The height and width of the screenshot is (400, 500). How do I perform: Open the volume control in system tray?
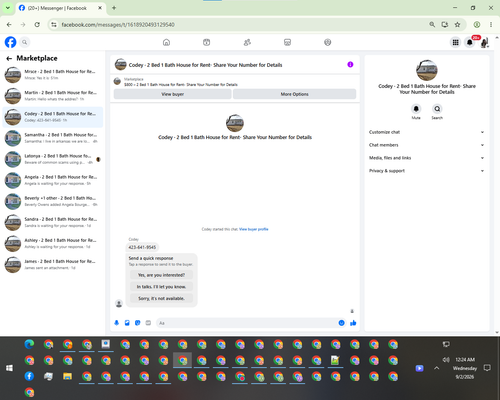(x=446, y=360)
